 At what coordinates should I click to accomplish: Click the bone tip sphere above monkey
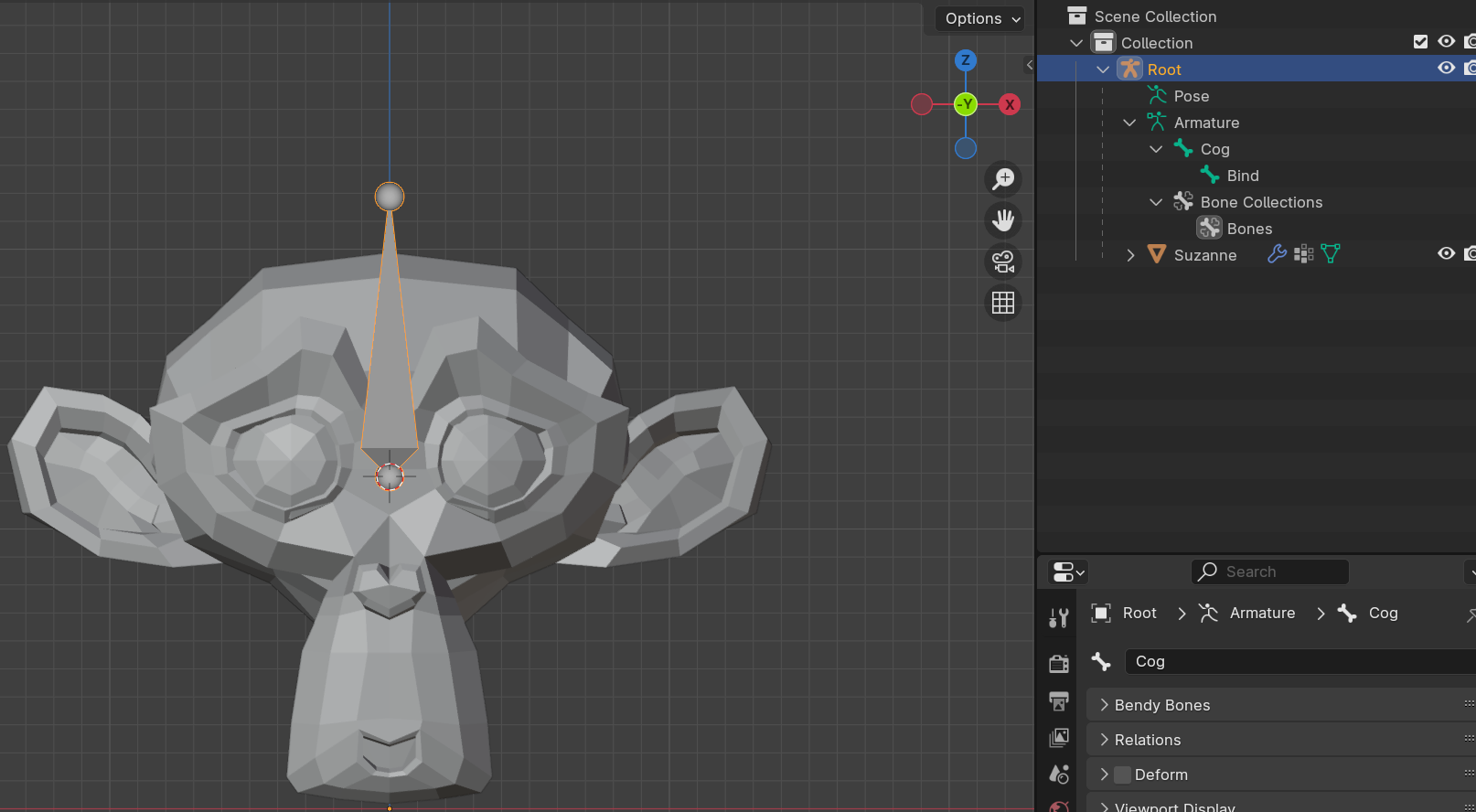pyautogui.click(x=390, y=197)
